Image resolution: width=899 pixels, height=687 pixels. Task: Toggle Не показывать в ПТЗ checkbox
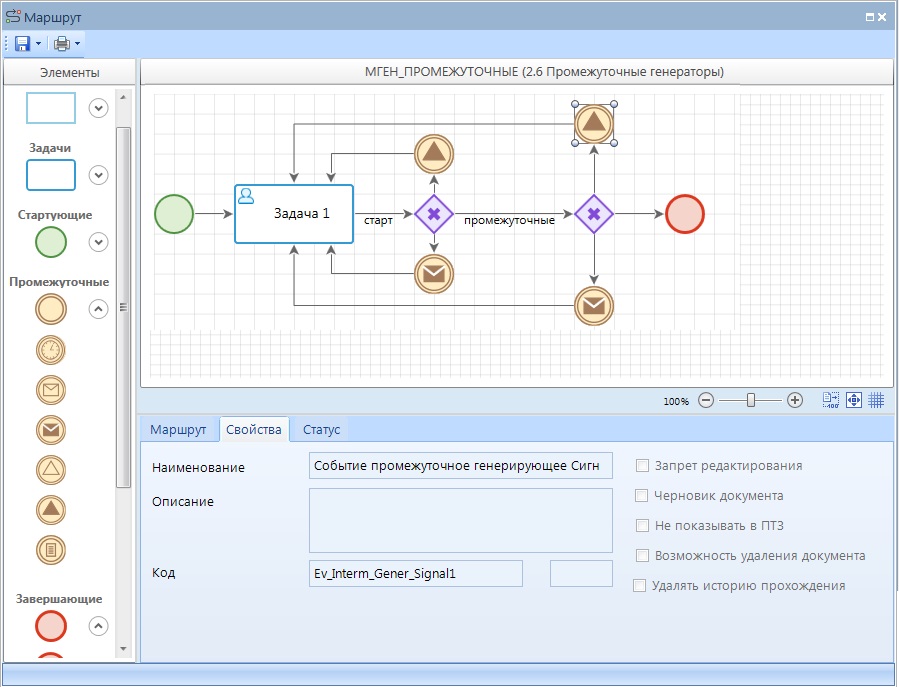click(642, 526)
